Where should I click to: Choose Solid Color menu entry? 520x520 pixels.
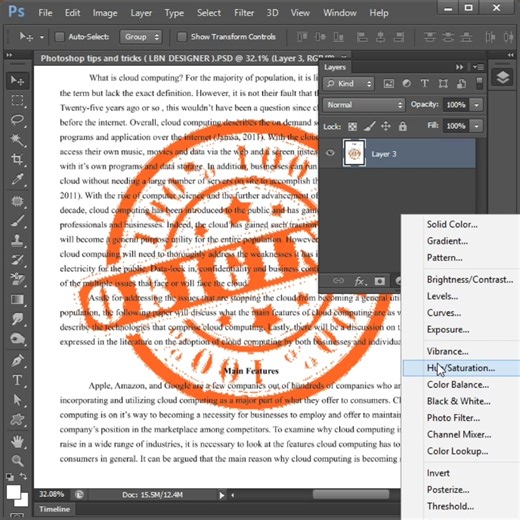461,224
